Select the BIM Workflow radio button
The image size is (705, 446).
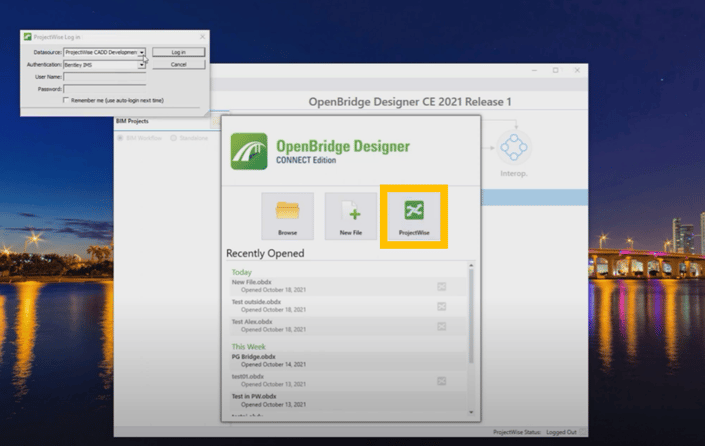120,138
